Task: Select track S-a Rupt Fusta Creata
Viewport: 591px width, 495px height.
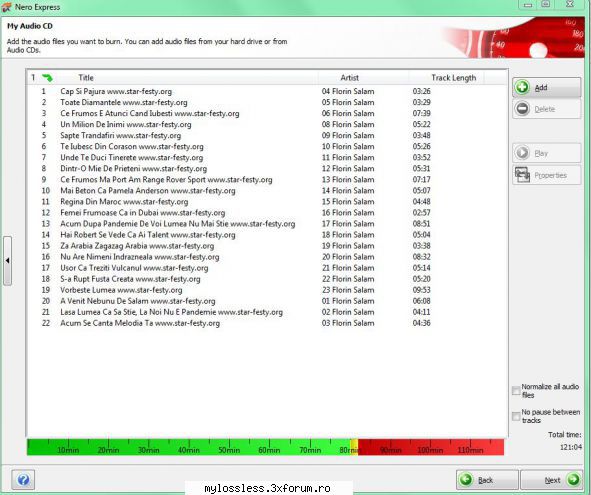Action: [130, 279]
